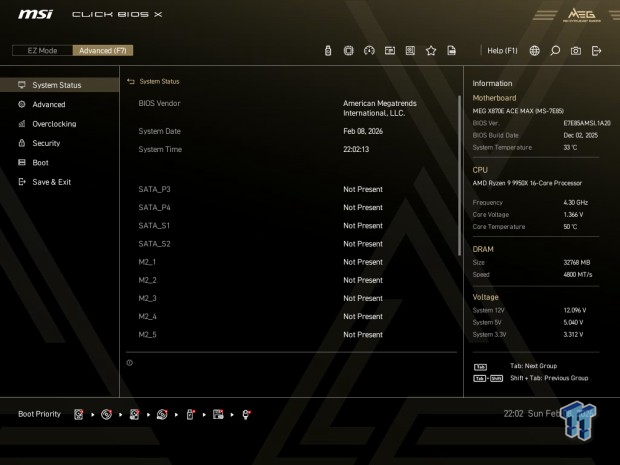Open the Save & Exit menu

tap(59, 182)
